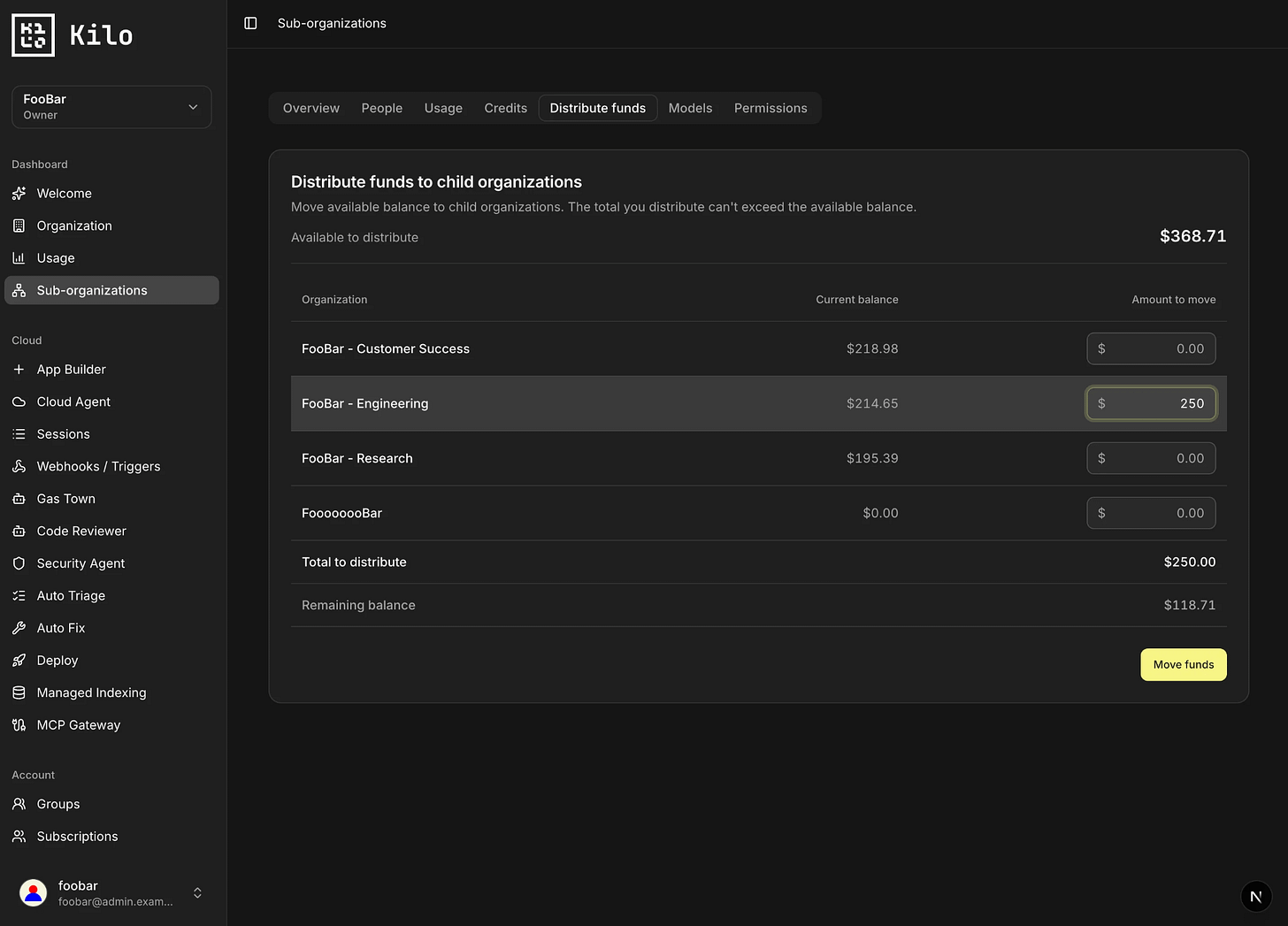Click the Usage bar chart icon
This screenshot has width=1288, height=926.
pos(19,258)
